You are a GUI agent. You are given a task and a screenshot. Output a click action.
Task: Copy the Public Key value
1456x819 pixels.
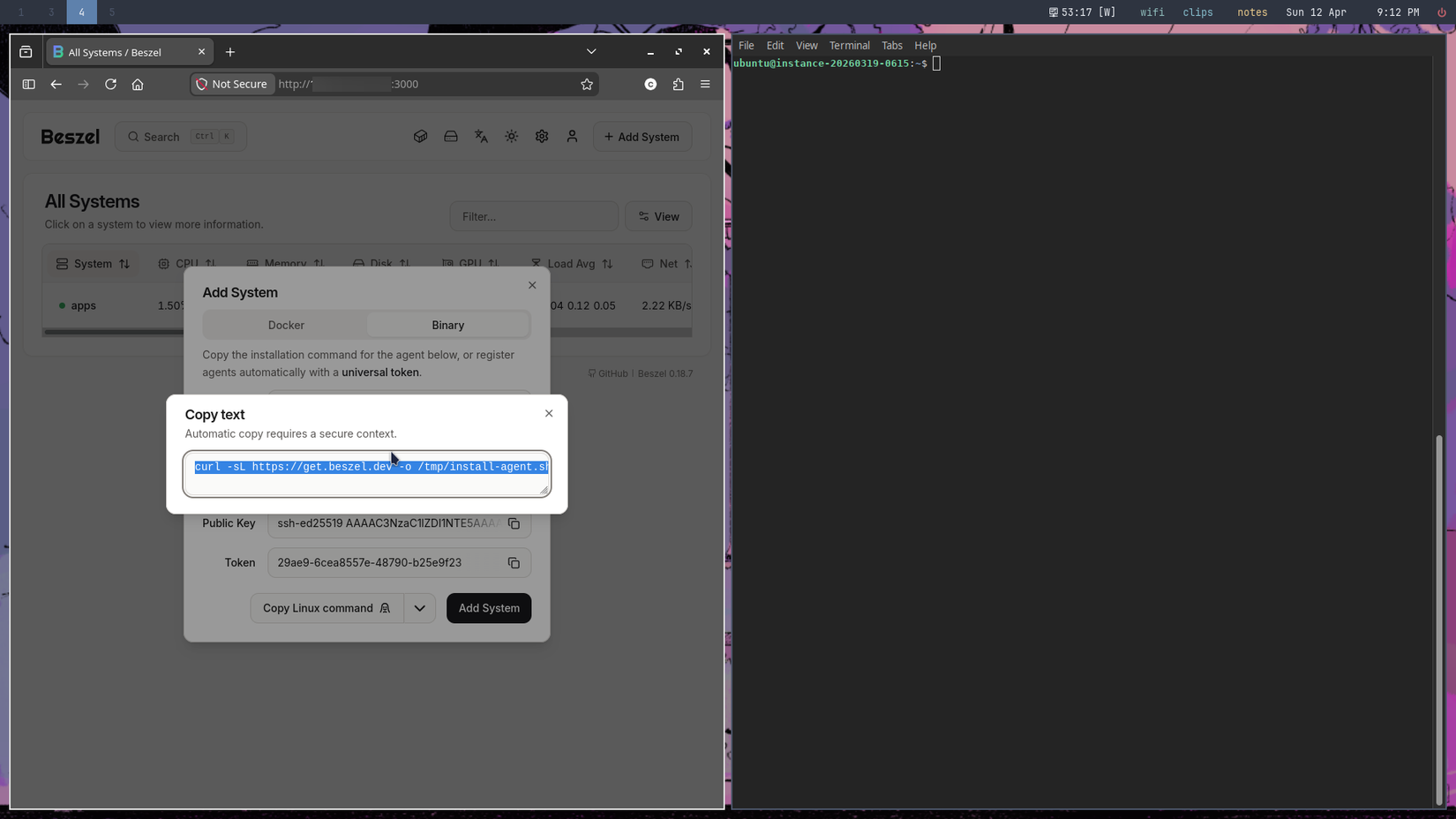(514, 523)
